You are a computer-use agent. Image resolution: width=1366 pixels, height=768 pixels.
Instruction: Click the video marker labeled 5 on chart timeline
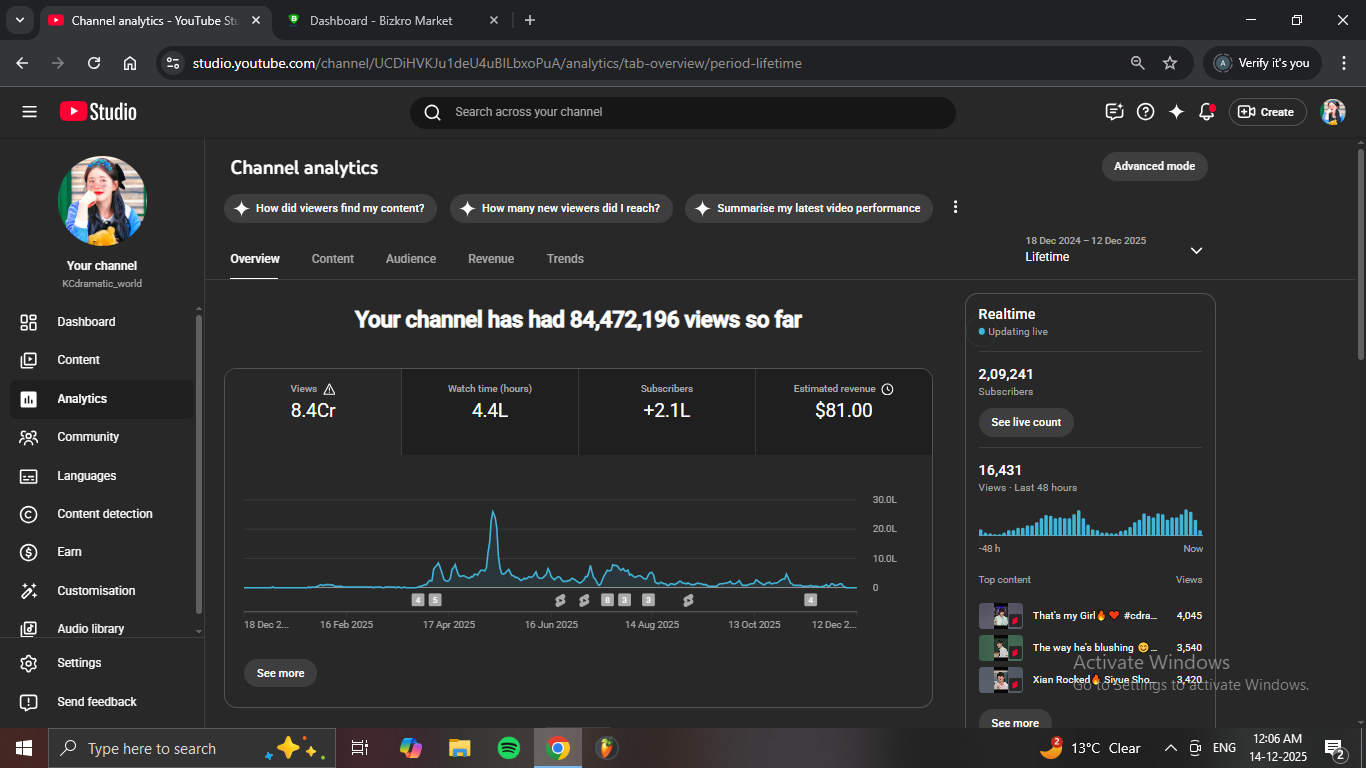pos(435,600)
